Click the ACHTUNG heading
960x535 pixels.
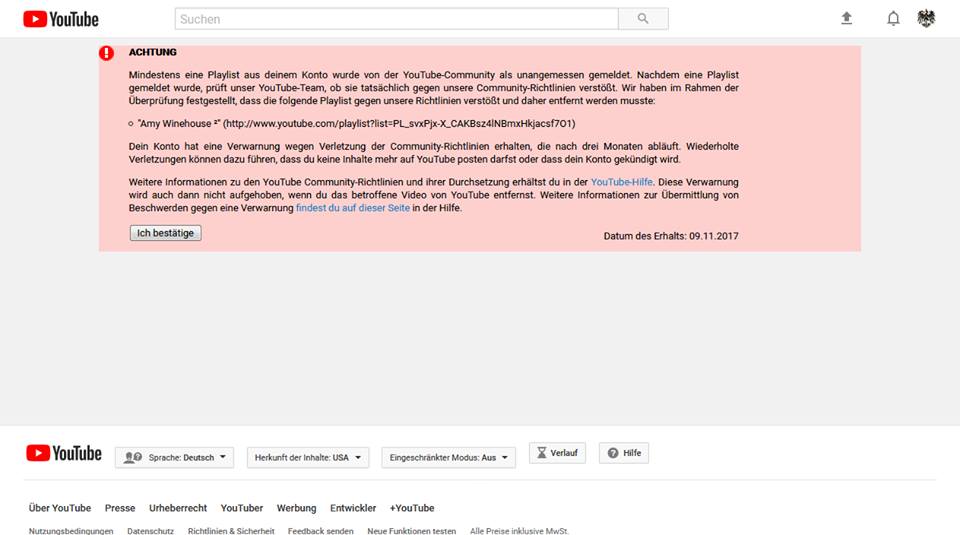(152, 52)
